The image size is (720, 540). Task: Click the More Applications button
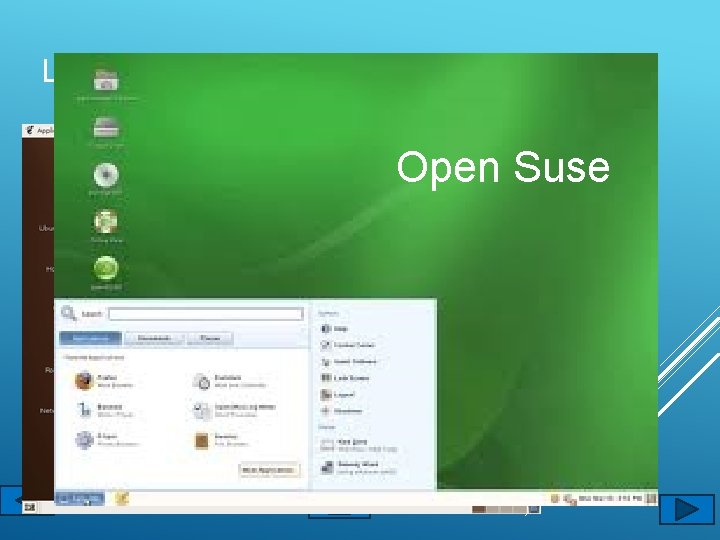coord(269,470)
